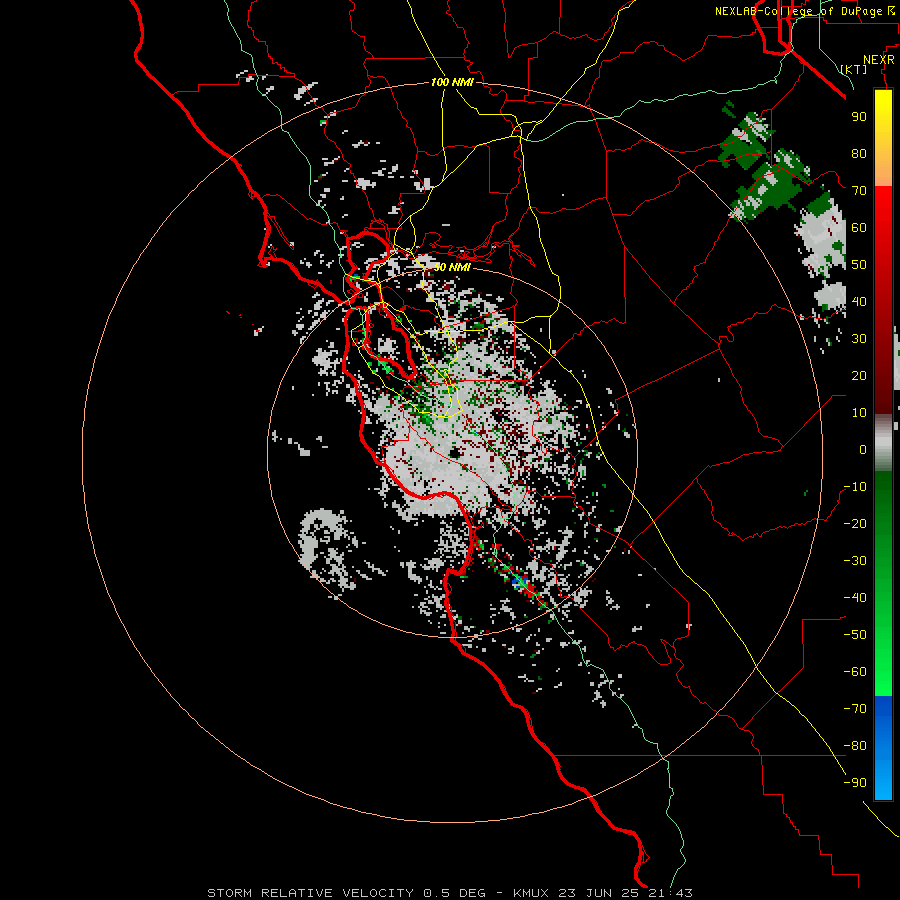Click the 50 value on the velocity scale
900x900 pixels.
[x=859, y=265]
